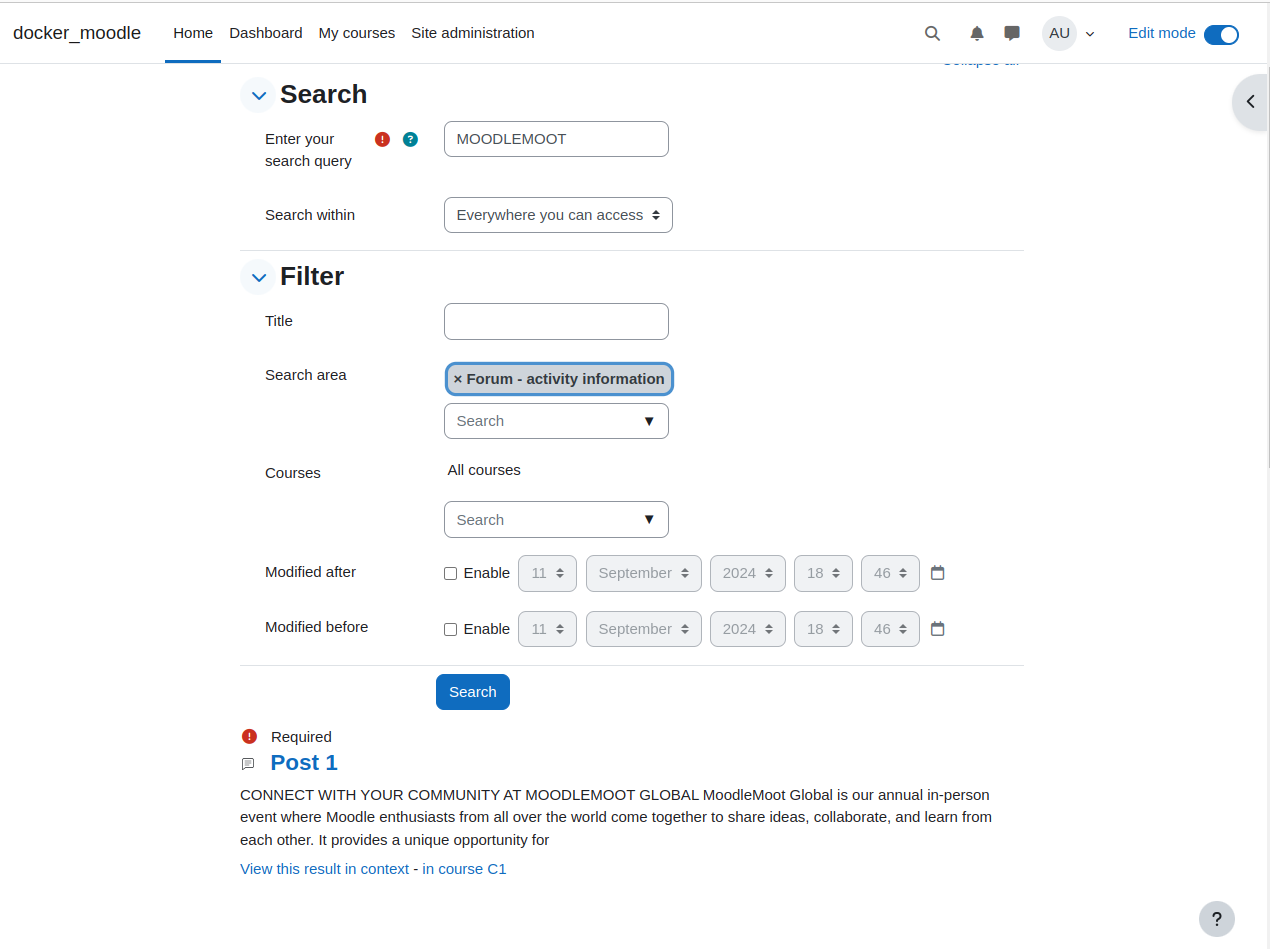Go to Dashboard tab
Image resolution: width=1270 pixels, height=949 pixels.
(x=266, y=33)
